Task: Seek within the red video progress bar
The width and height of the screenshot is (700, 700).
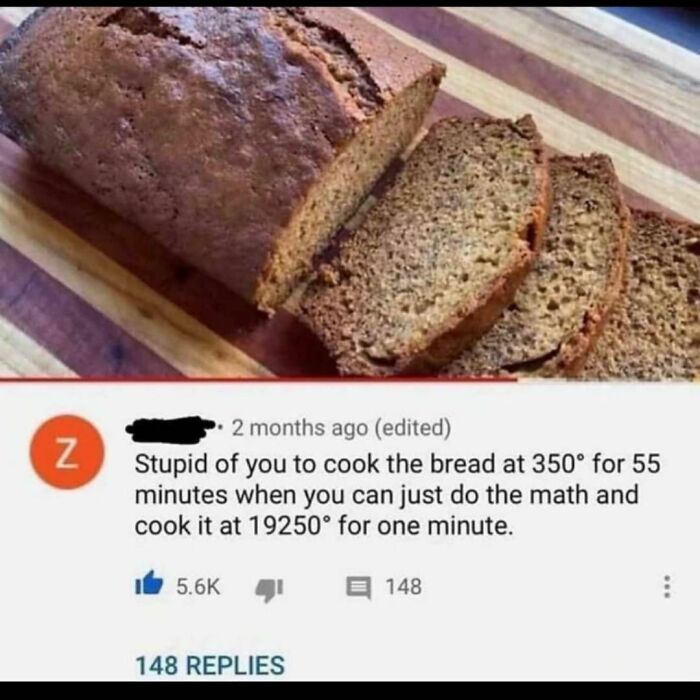Action: tap(259, 379)
